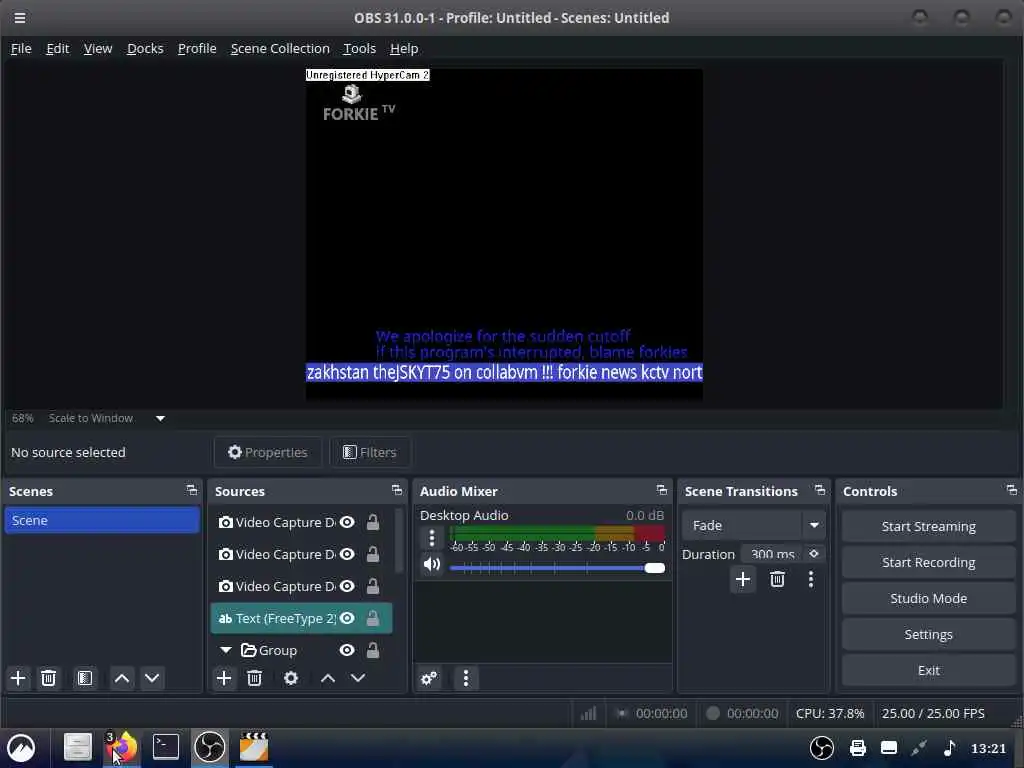Open the file manager in the taskbar
1024x768 pixels.
pos(78,747)
